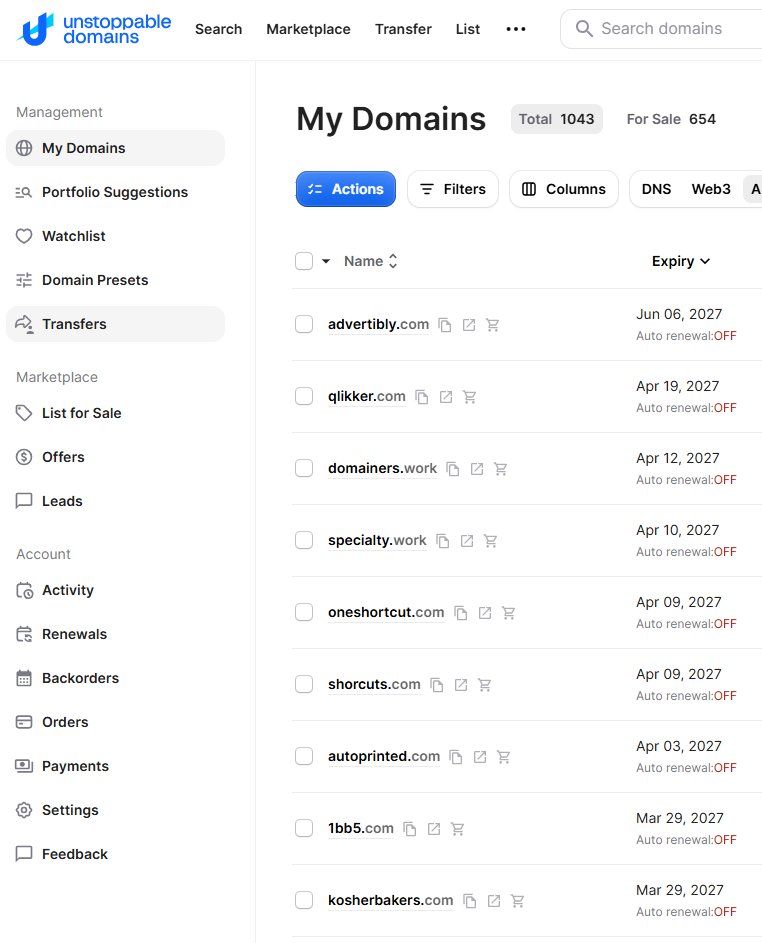The width and height of the screenshot is (762, 943).
Task: Open external link icon for kosherbakers.com
Action: (x=494, y=901)
